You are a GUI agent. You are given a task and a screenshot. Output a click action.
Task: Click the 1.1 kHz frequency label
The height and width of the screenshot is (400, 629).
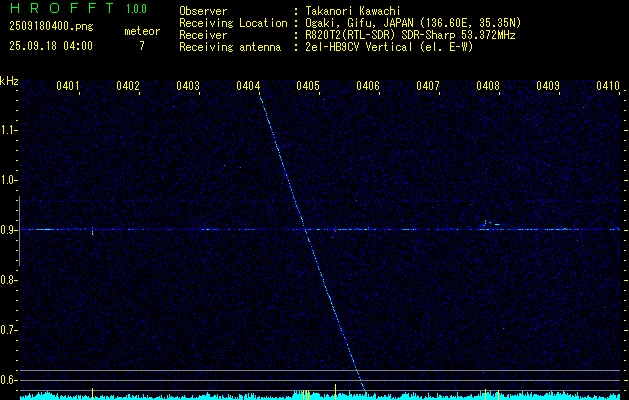[8, 130]
